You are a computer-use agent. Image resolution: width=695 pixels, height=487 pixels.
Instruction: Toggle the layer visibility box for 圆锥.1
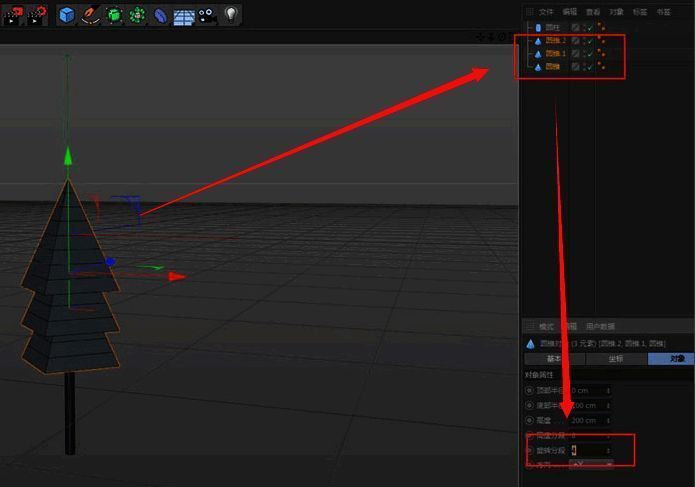[x=576, y=54]
